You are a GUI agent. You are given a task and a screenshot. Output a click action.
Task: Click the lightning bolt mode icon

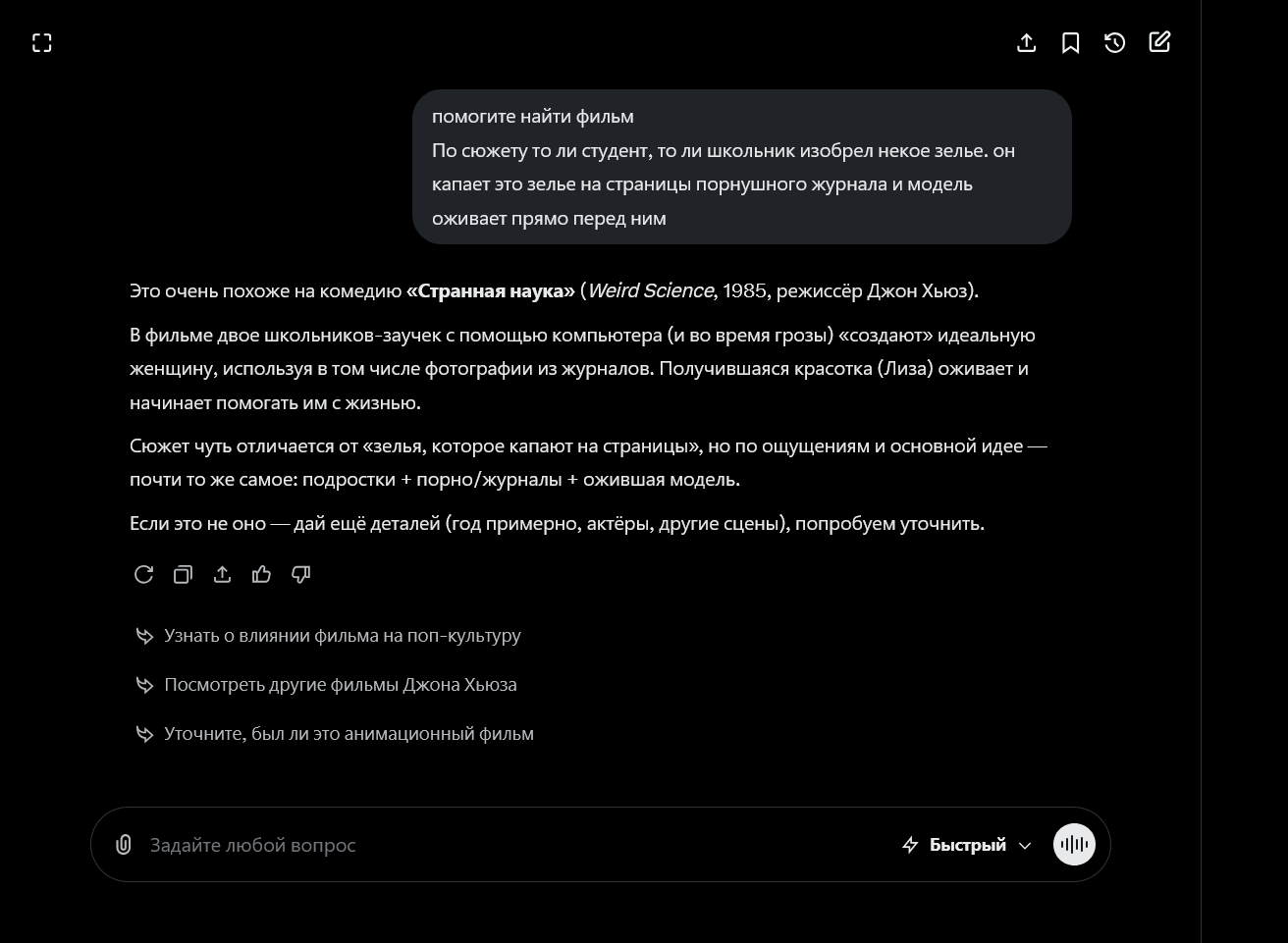coord(910,845)
